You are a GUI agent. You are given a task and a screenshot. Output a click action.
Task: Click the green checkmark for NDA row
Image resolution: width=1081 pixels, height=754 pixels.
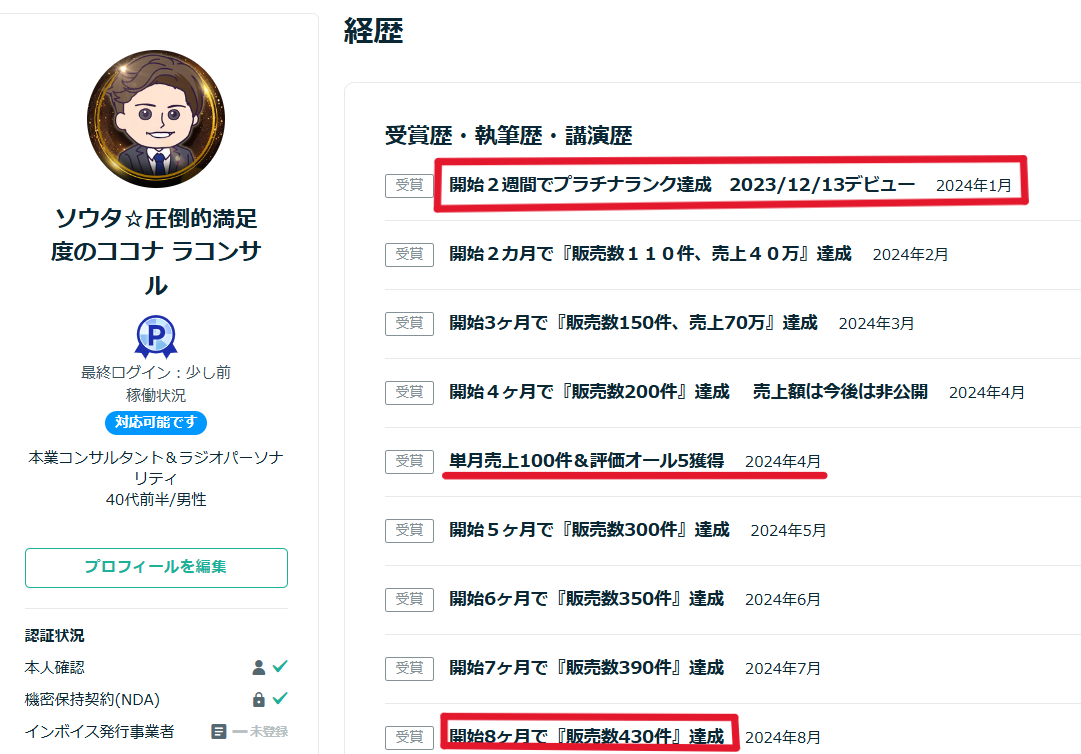(x=280, y=699)
